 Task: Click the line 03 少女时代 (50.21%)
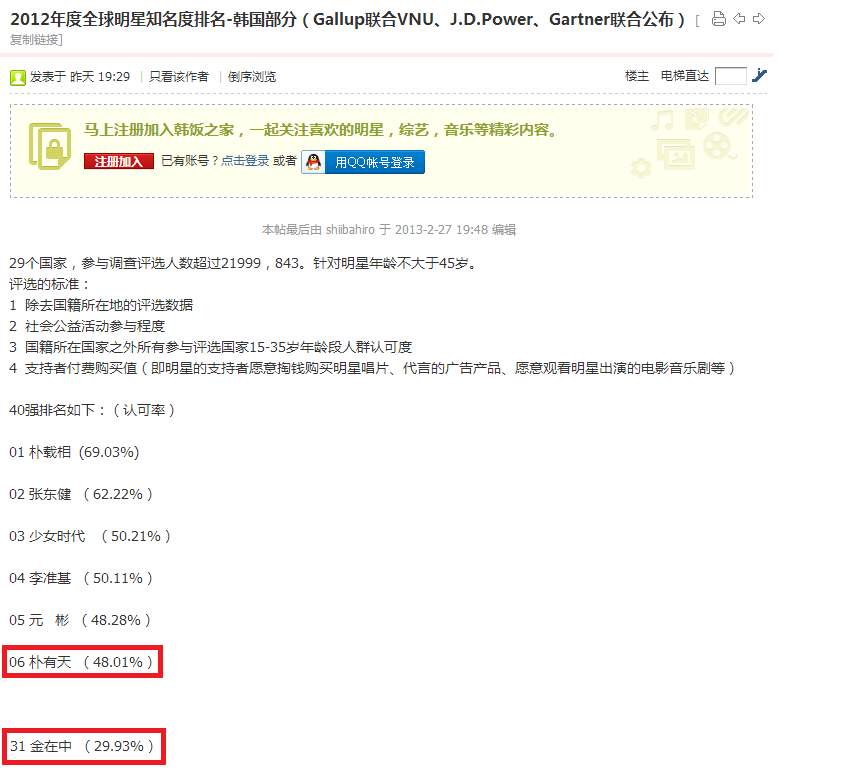(90, 536)
